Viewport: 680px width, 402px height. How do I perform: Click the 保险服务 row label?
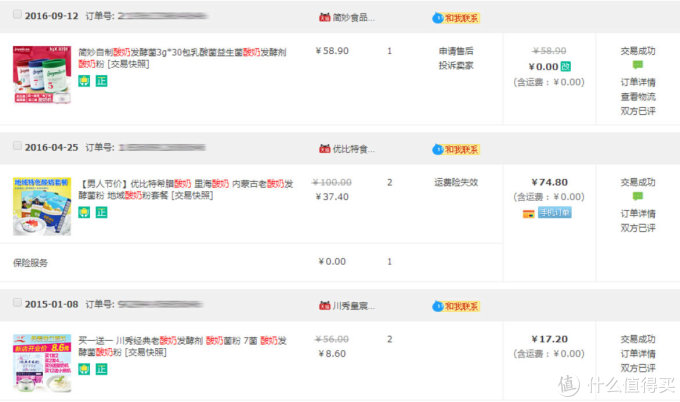[30, 263]
